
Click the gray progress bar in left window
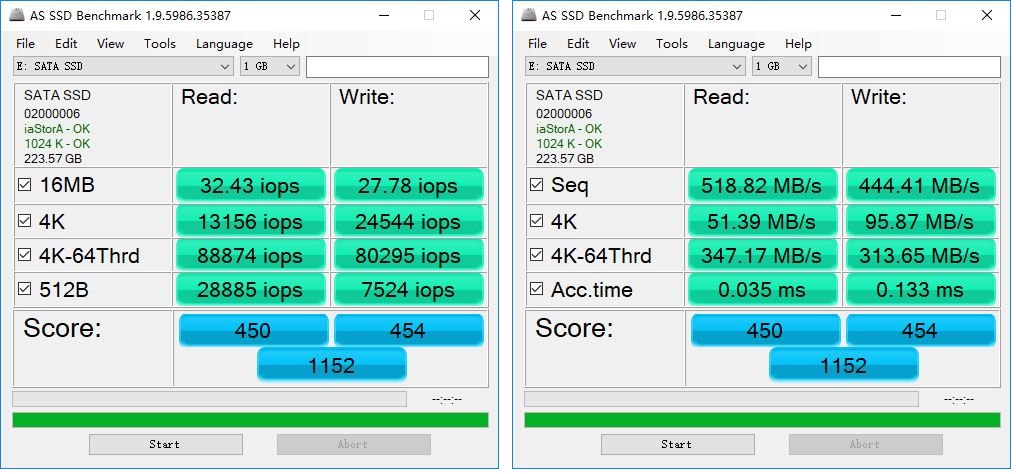(209, 398)
